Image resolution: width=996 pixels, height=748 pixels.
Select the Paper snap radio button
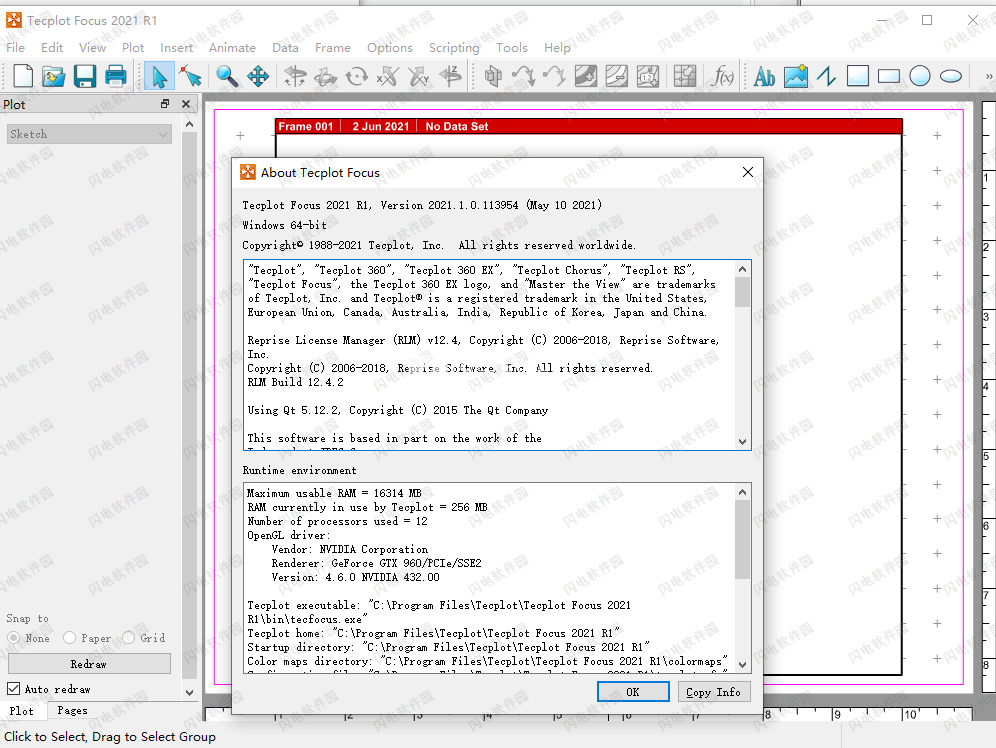[x=69, y=638]
